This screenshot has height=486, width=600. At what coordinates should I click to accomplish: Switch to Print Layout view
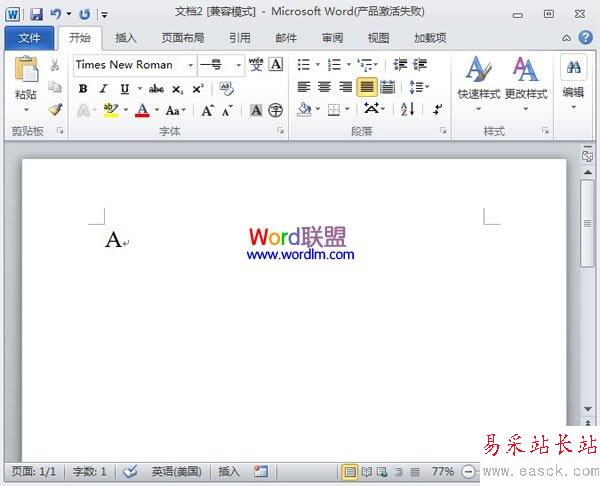click(x=349, y=472)
